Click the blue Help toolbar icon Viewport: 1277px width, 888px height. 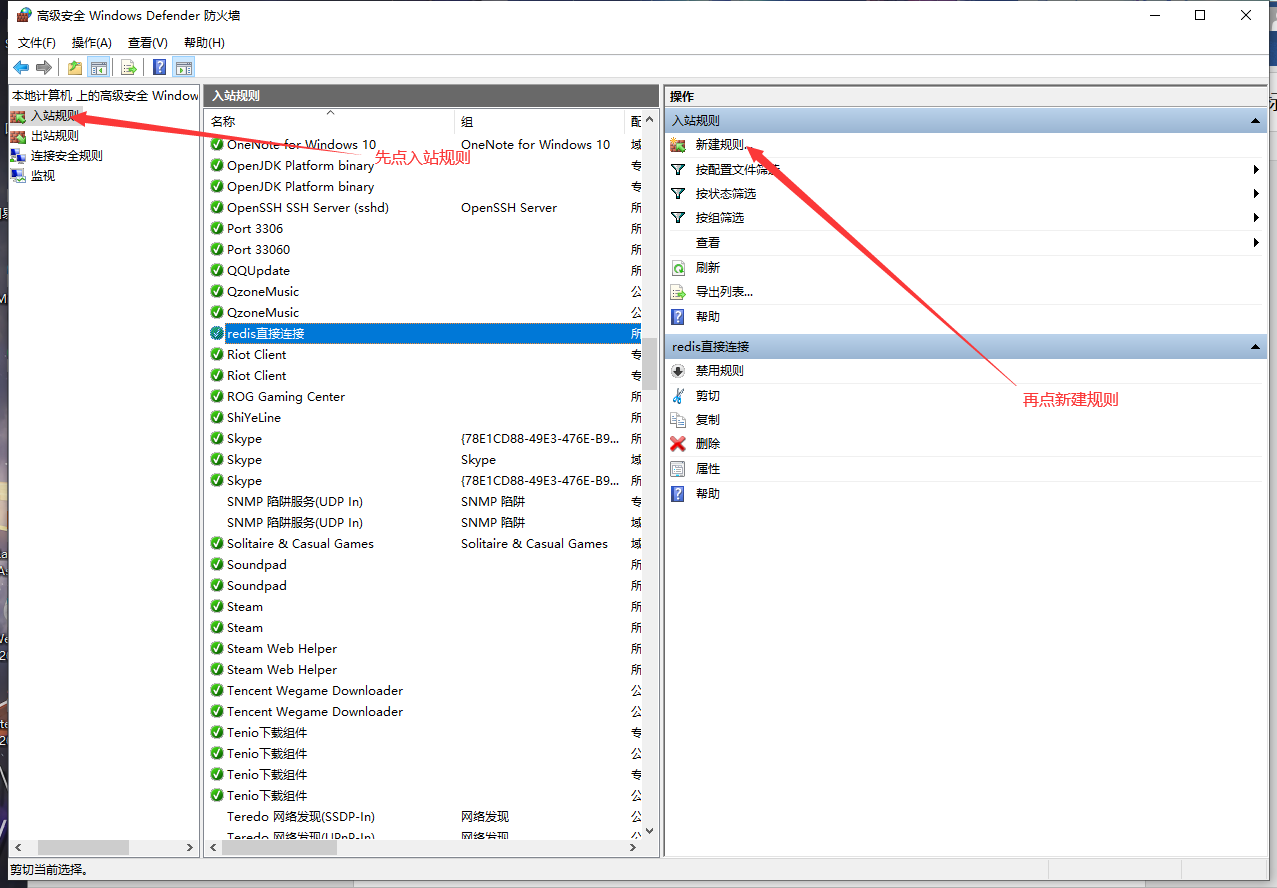159,67
